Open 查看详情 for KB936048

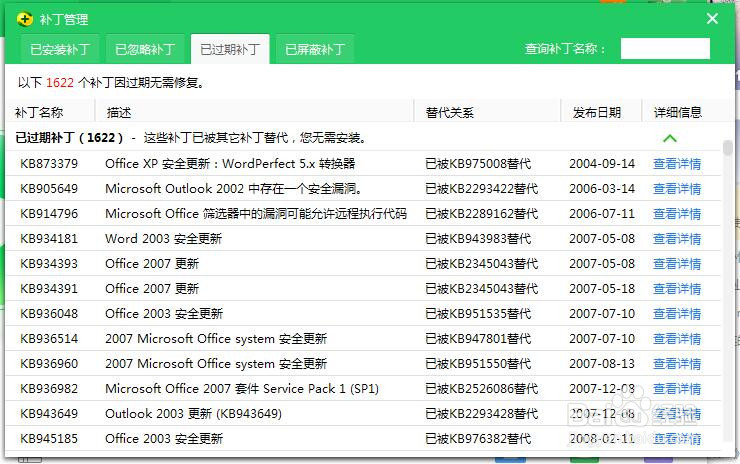677,314
